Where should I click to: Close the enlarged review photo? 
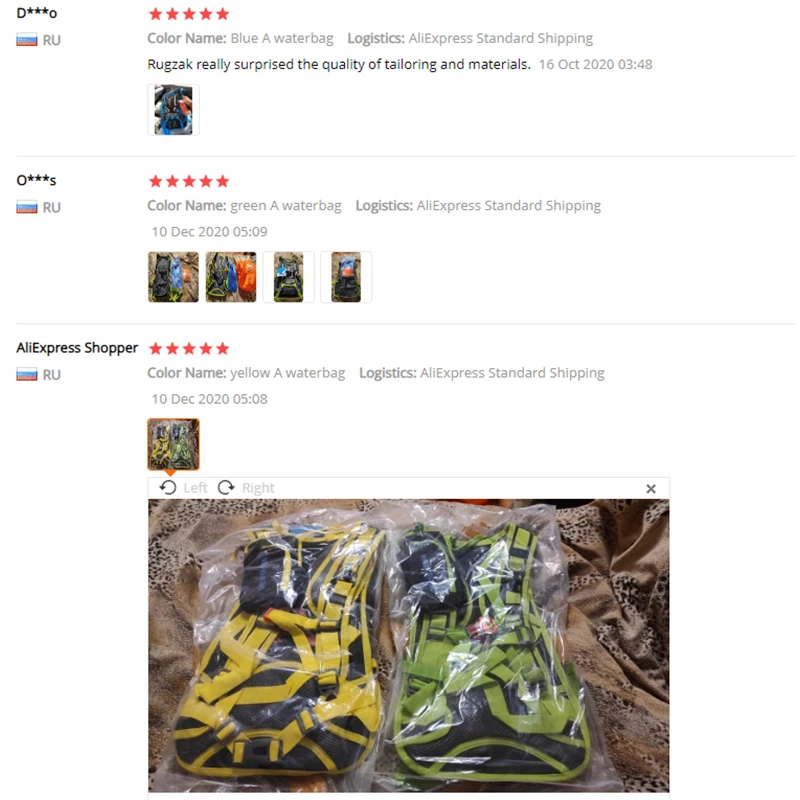(651, 489)
